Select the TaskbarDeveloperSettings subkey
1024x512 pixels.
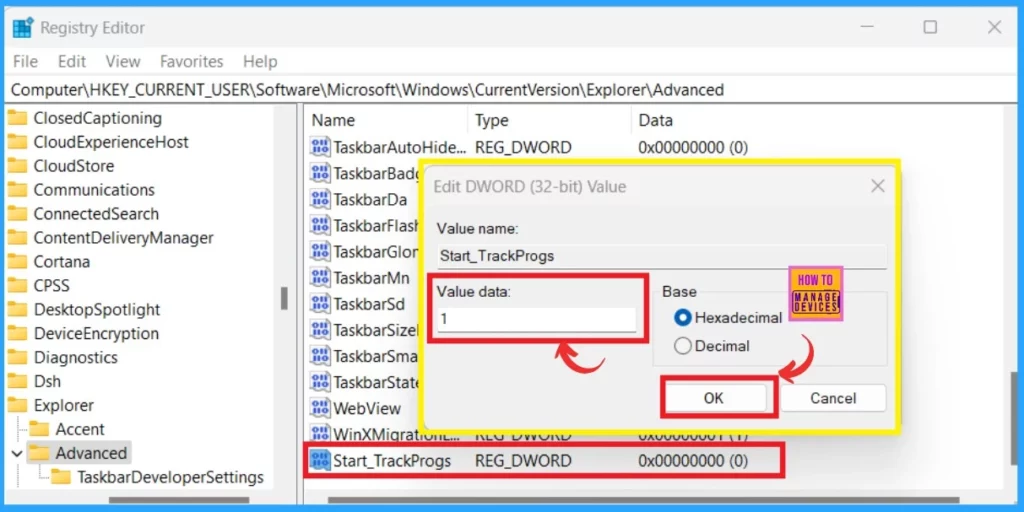pyautogui.click(x=170, y=477)
